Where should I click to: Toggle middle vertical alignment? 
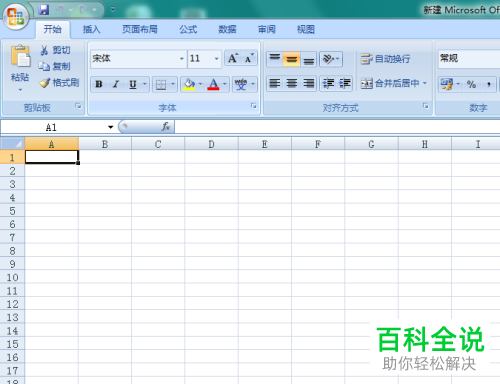292,59
